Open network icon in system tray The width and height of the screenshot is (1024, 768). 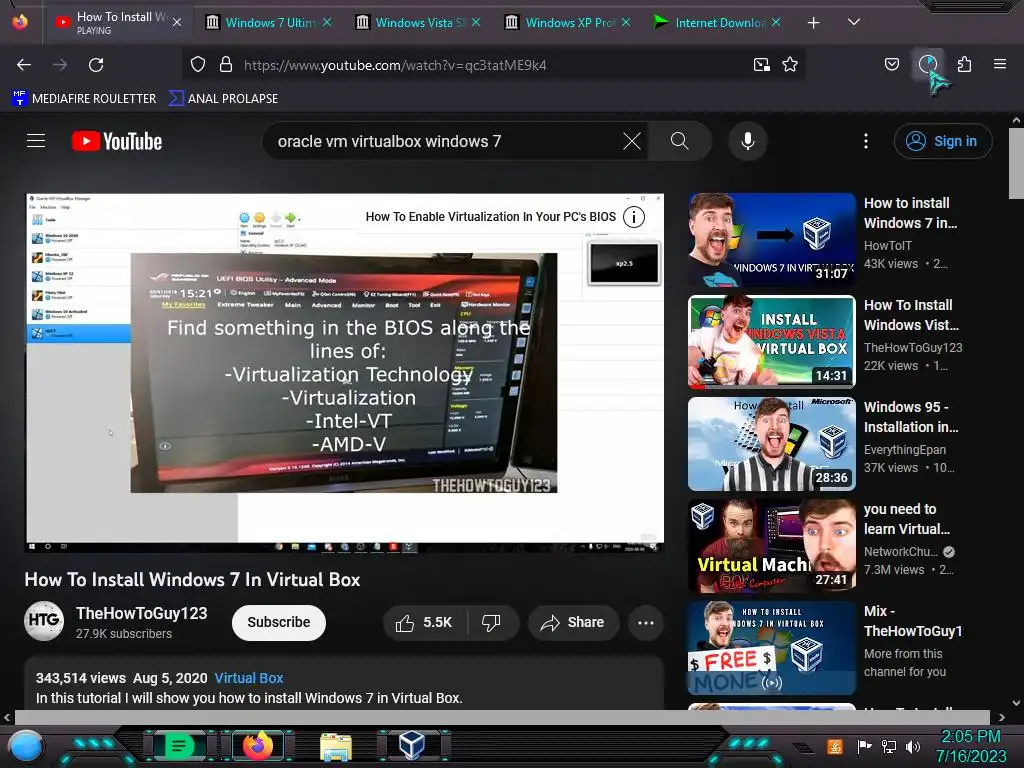click(889, 746)
